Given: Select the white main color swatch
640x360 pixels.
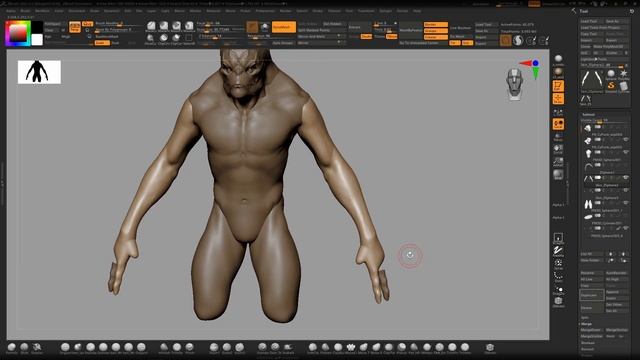Looking at the screenshot, I should (37, 40).
